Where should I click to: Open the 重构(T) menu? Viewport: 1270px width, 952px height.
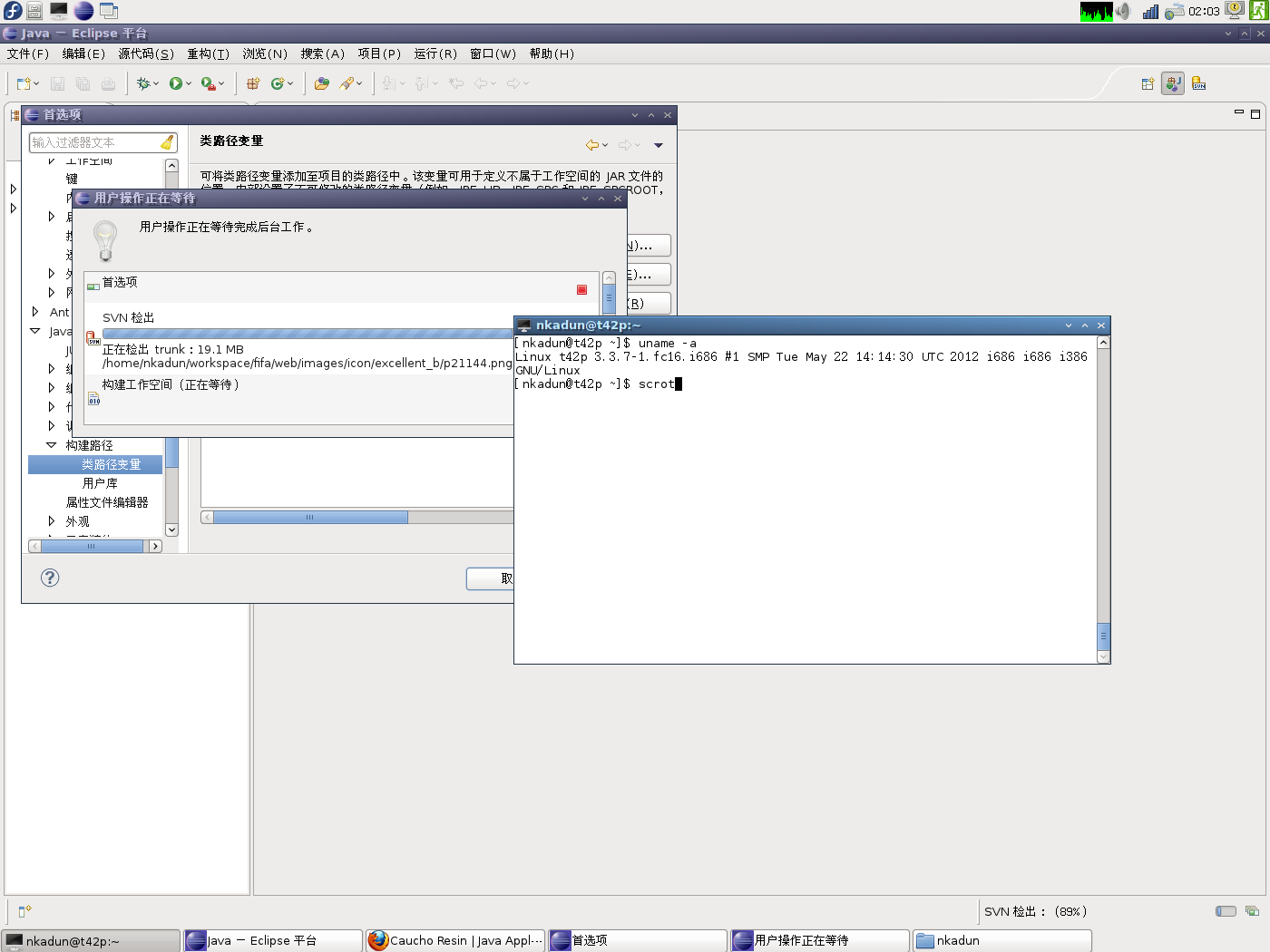tap(208, 53)
